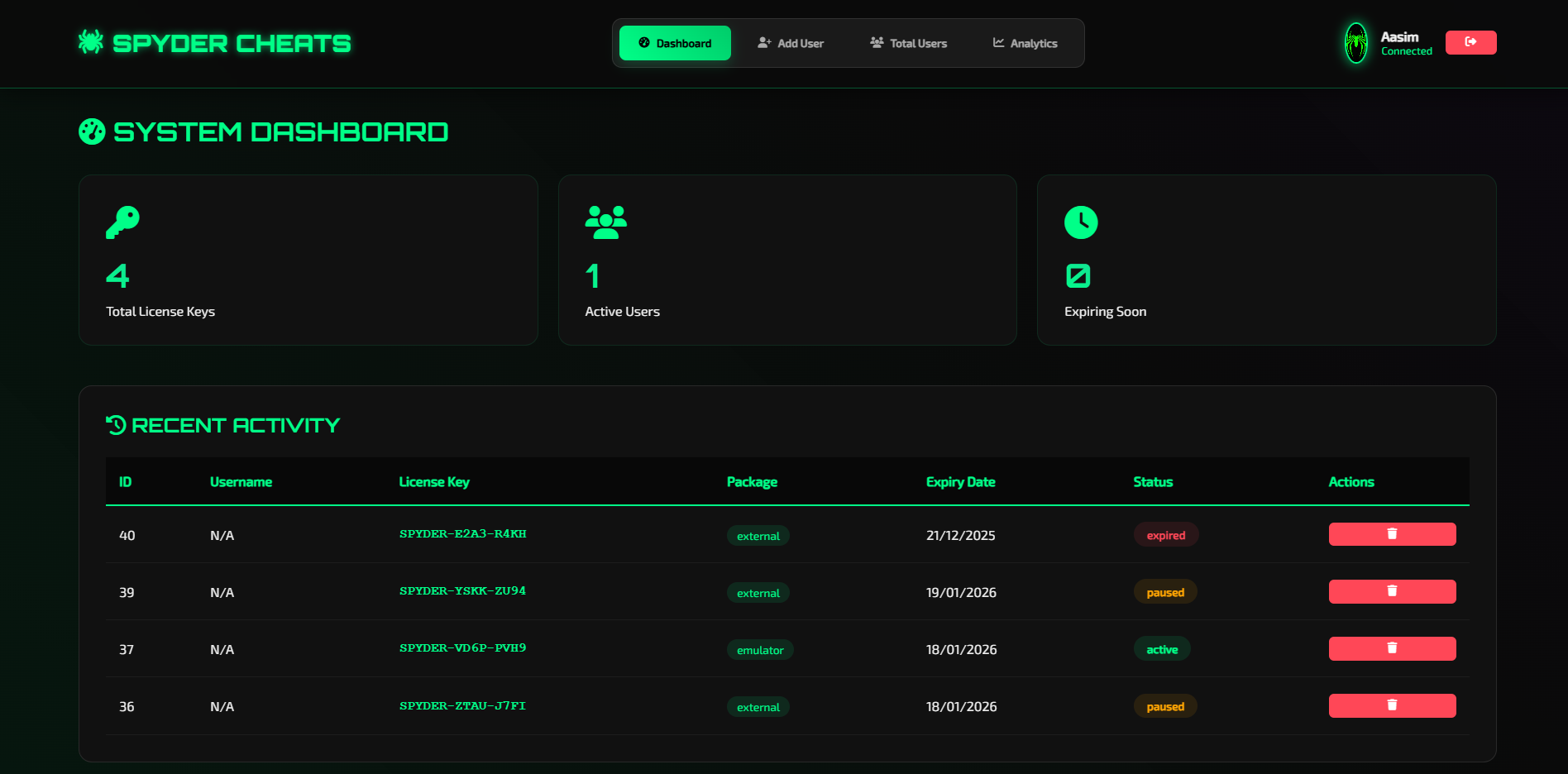Click the paused status badge on row 39
This screenshot has height=774, width=1568.
(x=1165, y=592)
